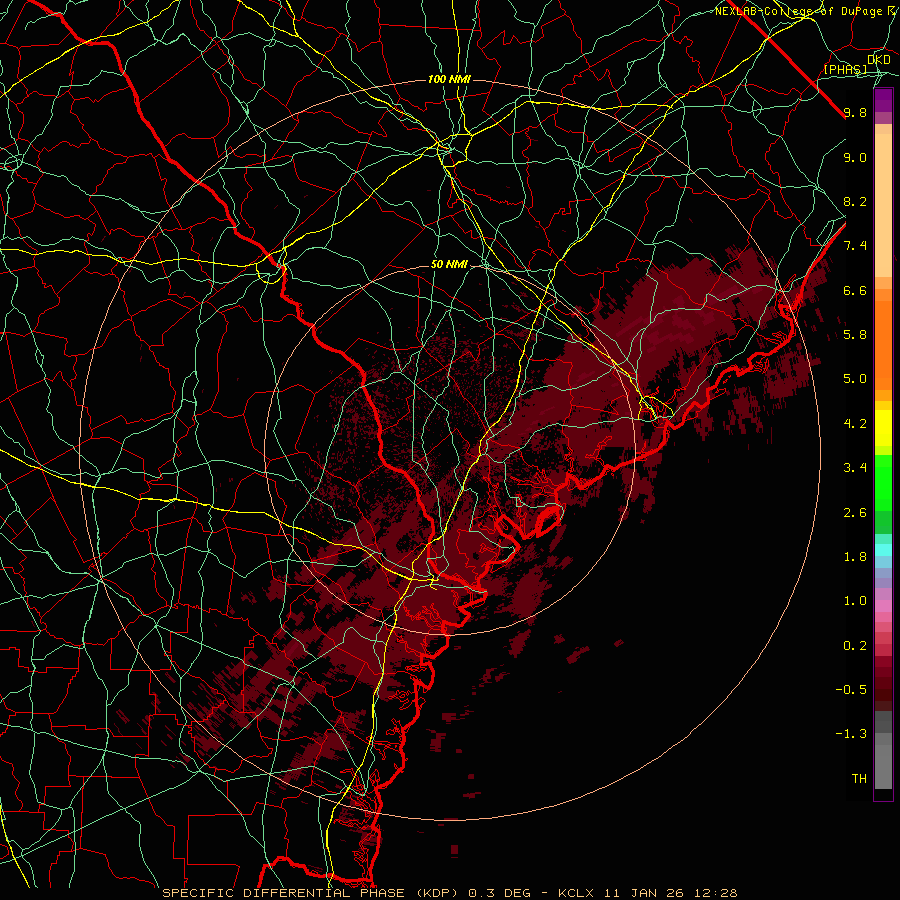Image resolution: width=900 pixels, height=900 pixels.
Task: Click the gray TH segment of color bar
Action: point(883,766)
